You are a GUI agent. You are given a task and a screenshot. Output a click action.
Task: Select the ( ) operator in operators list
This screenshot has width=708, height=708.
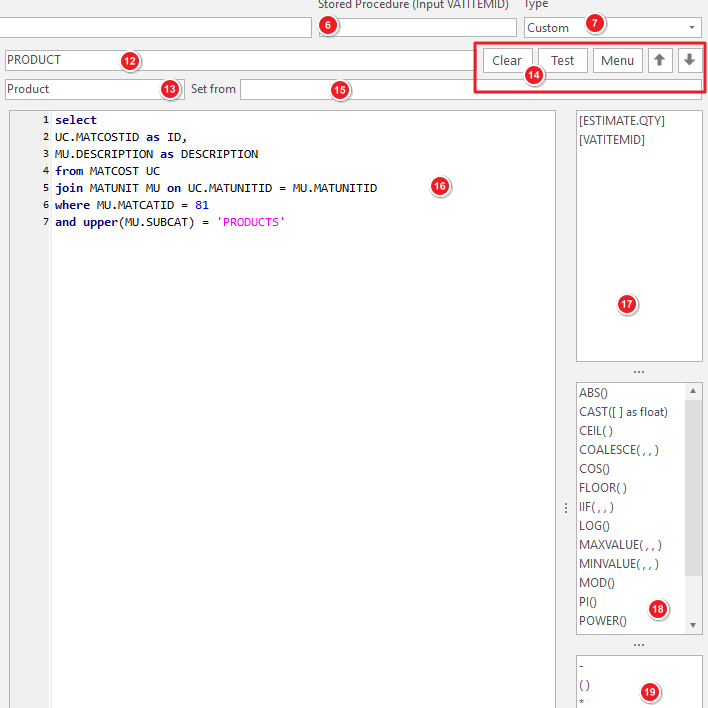coord(584,685)
